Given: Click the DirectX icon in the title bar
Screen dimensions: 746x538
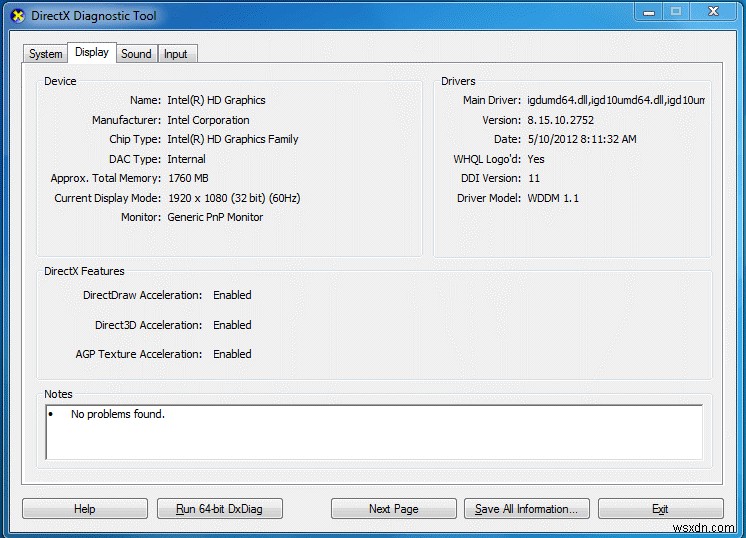Looking at the screenshot, I should 18,16.
